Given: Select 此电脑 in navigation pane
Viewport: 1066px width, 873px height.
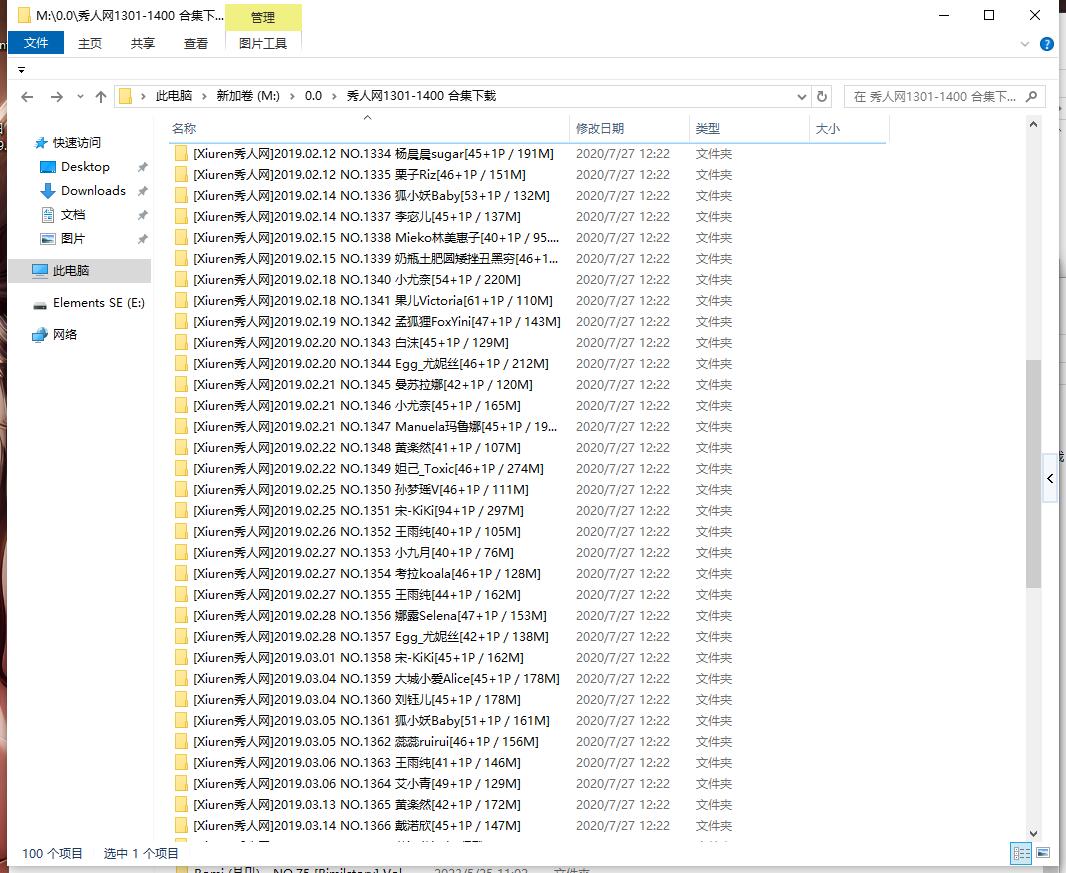Looking at the screenshot, I should [80, 271].
